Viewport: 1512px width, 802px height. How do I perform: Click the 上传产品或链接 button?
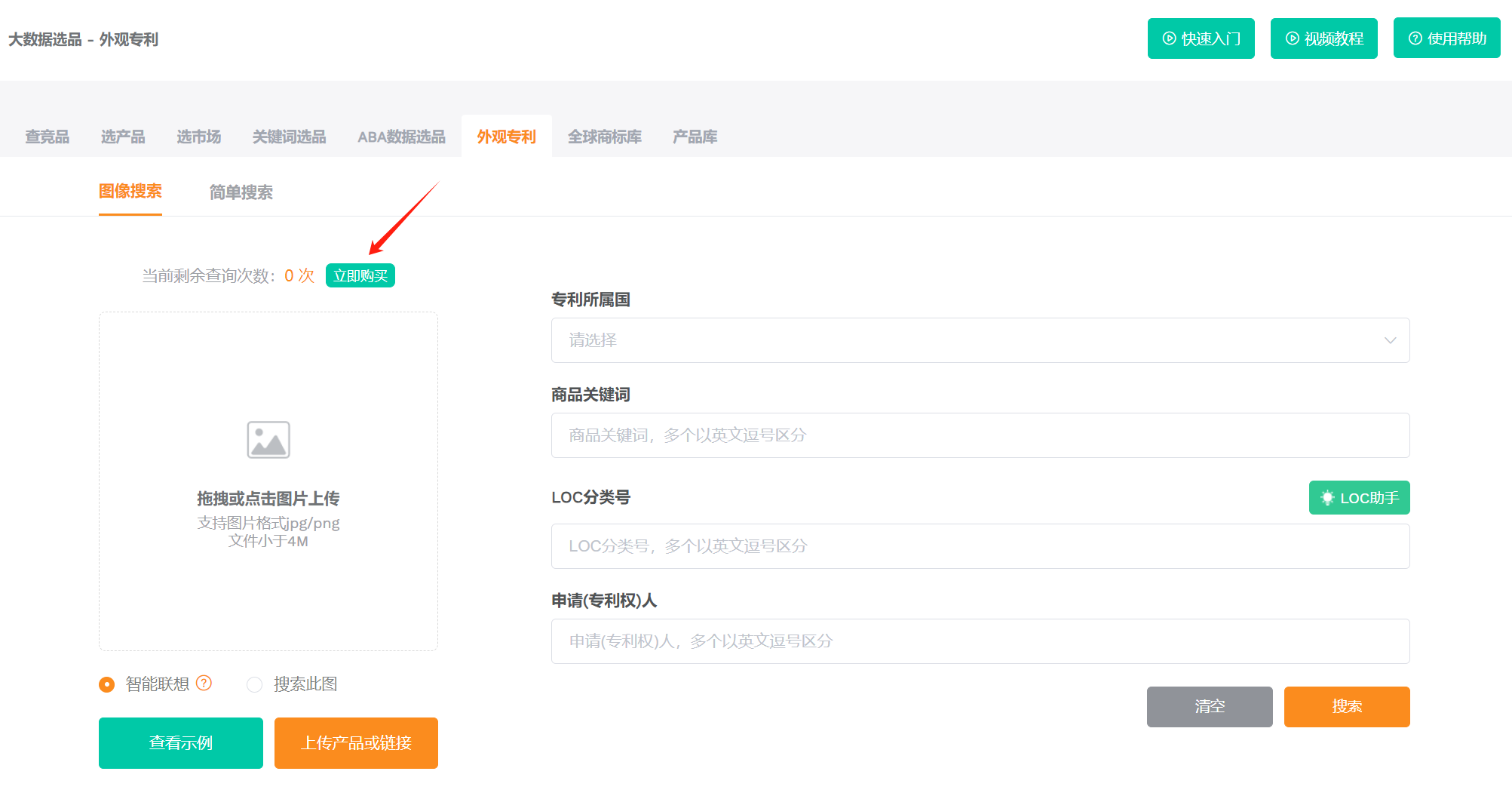pos(356,743)
